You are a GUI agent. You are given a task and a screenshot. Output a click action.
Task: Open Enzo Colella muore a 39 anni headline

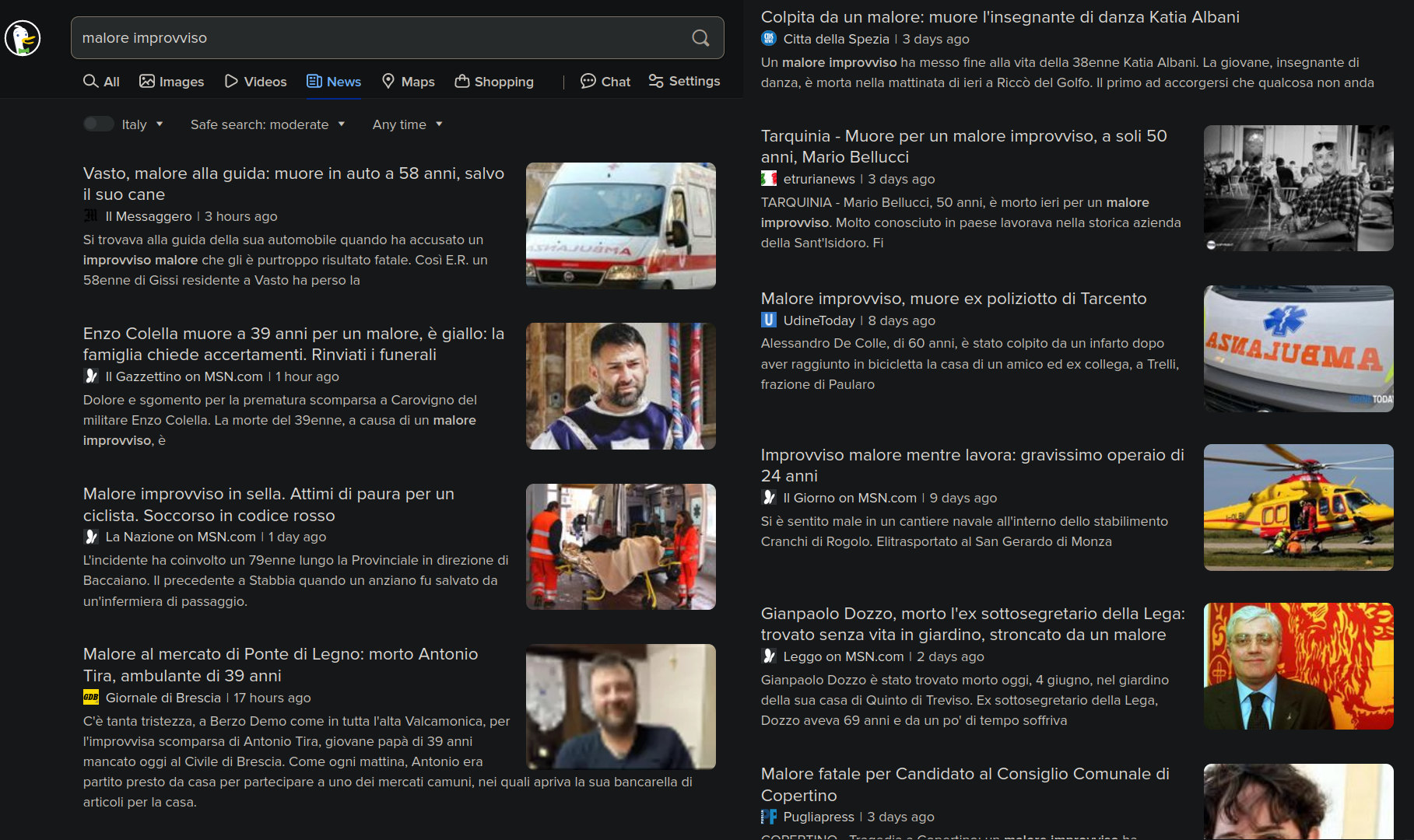tap(293, 344)
